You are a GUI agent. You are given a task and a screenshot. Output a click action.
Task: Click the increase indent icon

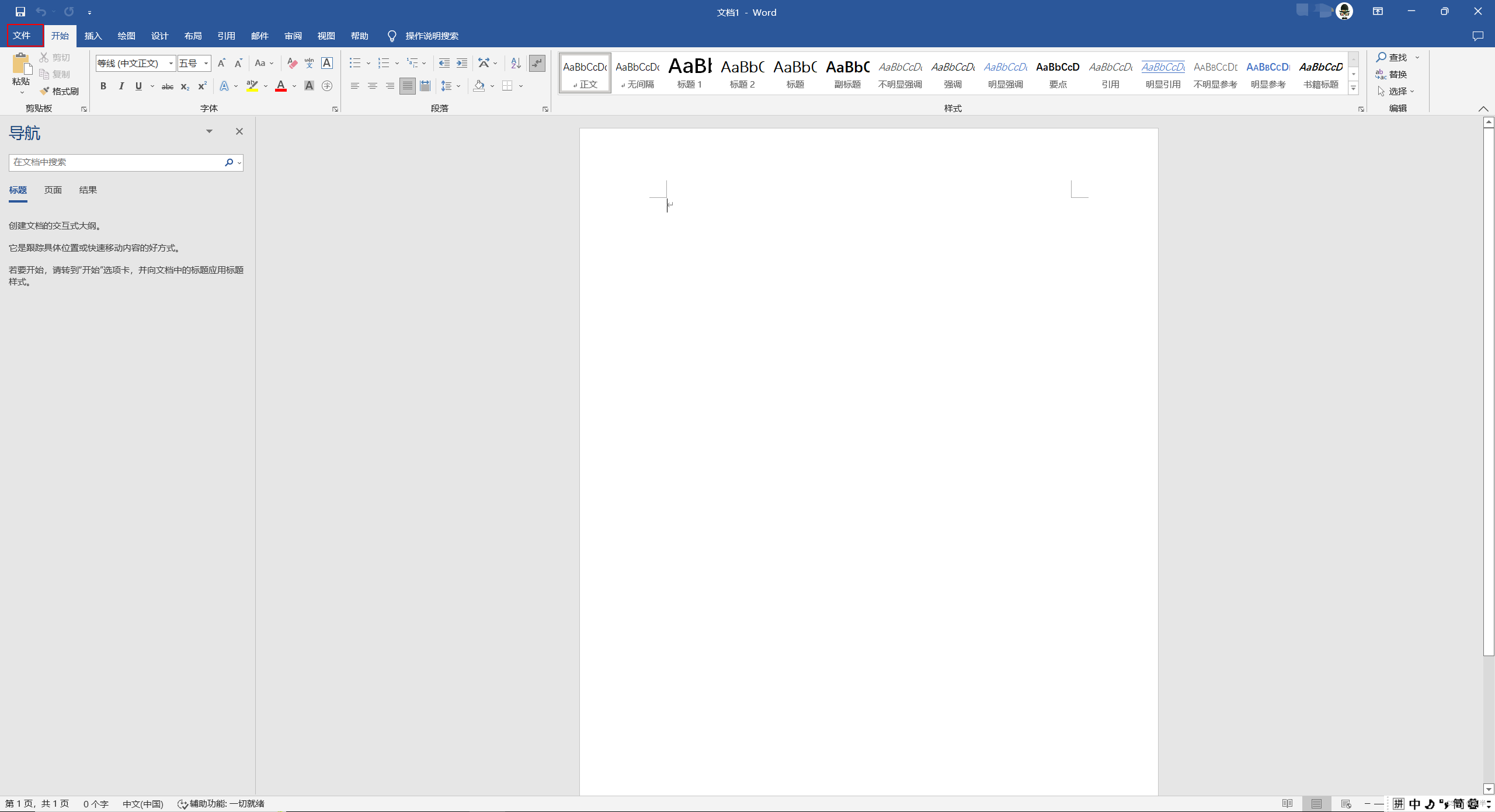[461, 63]
